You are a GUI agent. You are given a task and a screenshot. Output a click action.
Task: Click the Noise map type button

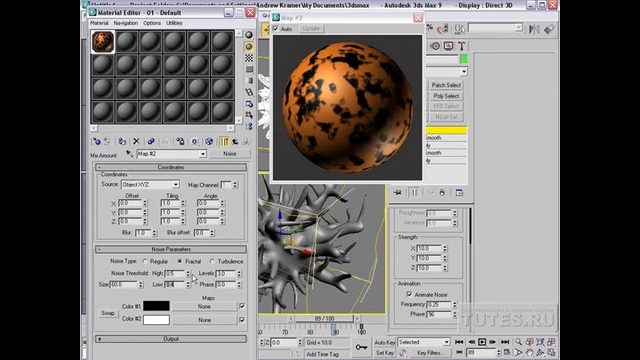(x=229, y=154)
